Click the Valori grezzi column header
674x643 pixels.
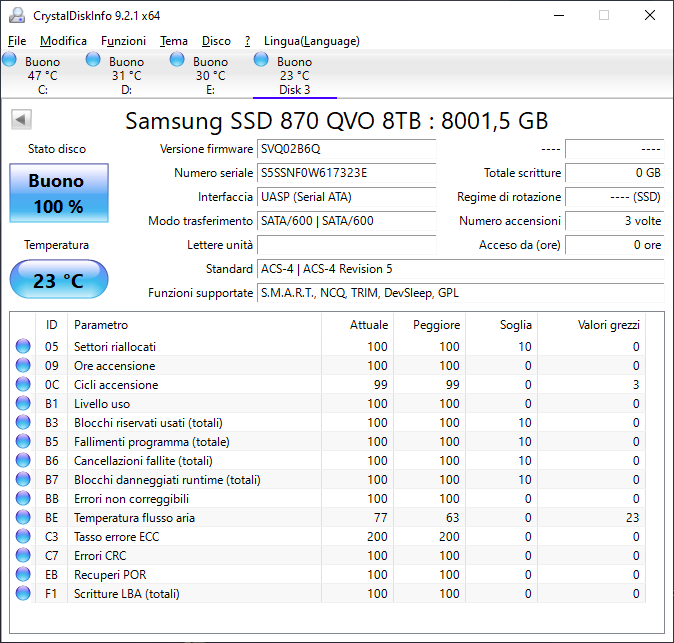(x=591, y=325)
